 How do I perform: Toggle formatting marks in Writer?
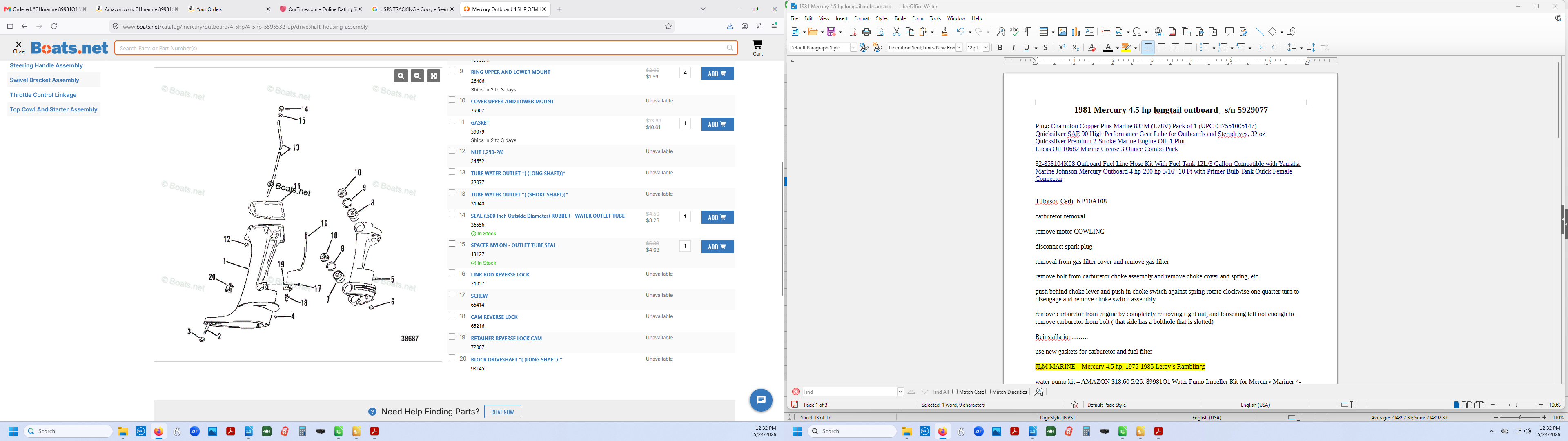click(1027, 32)
